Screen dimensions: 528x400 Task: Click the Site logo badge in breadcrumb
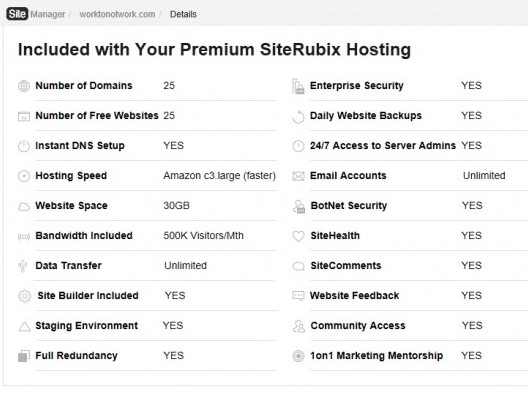coord(17,14)
